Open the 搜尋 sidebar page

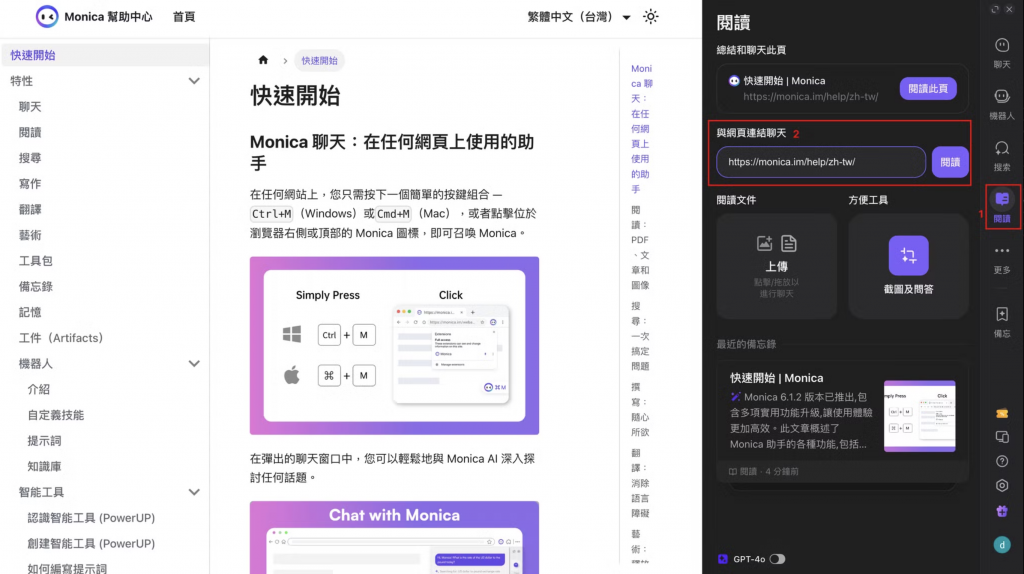[30, 158]
